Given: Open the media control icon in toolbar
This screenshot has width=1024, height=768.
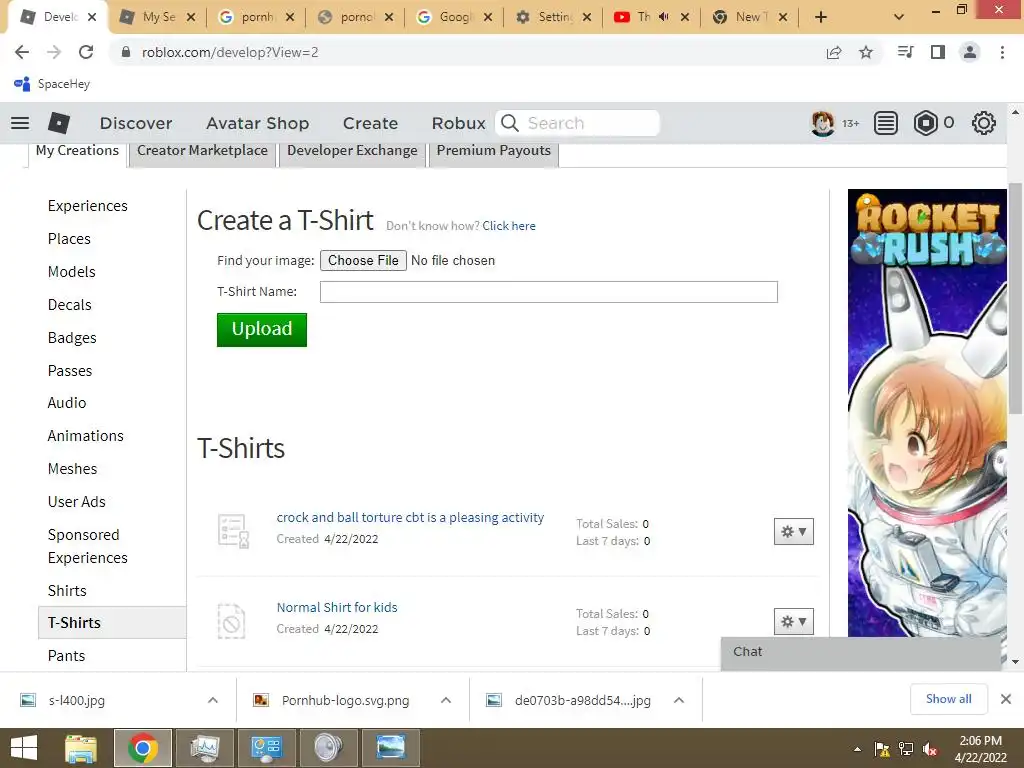Looking at the screenshot, I should point(905,52).
